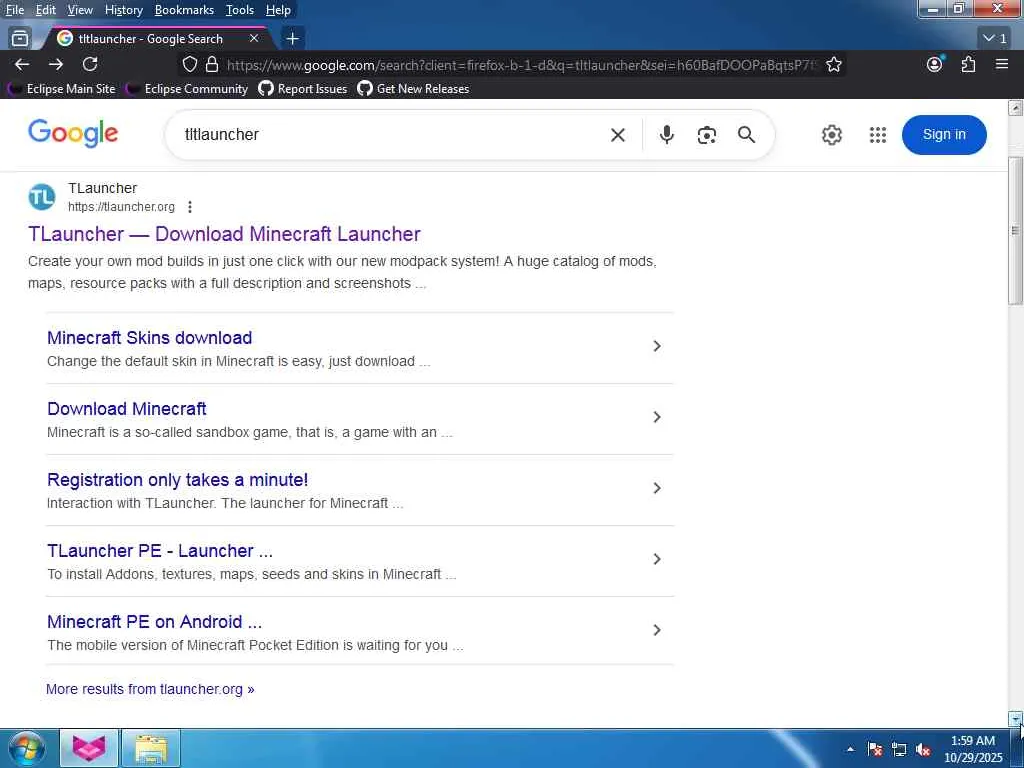This screenshot has width=1024, height=768.
Task: Click the https://tlauncher.org URL text
Action: click(121, 207)
